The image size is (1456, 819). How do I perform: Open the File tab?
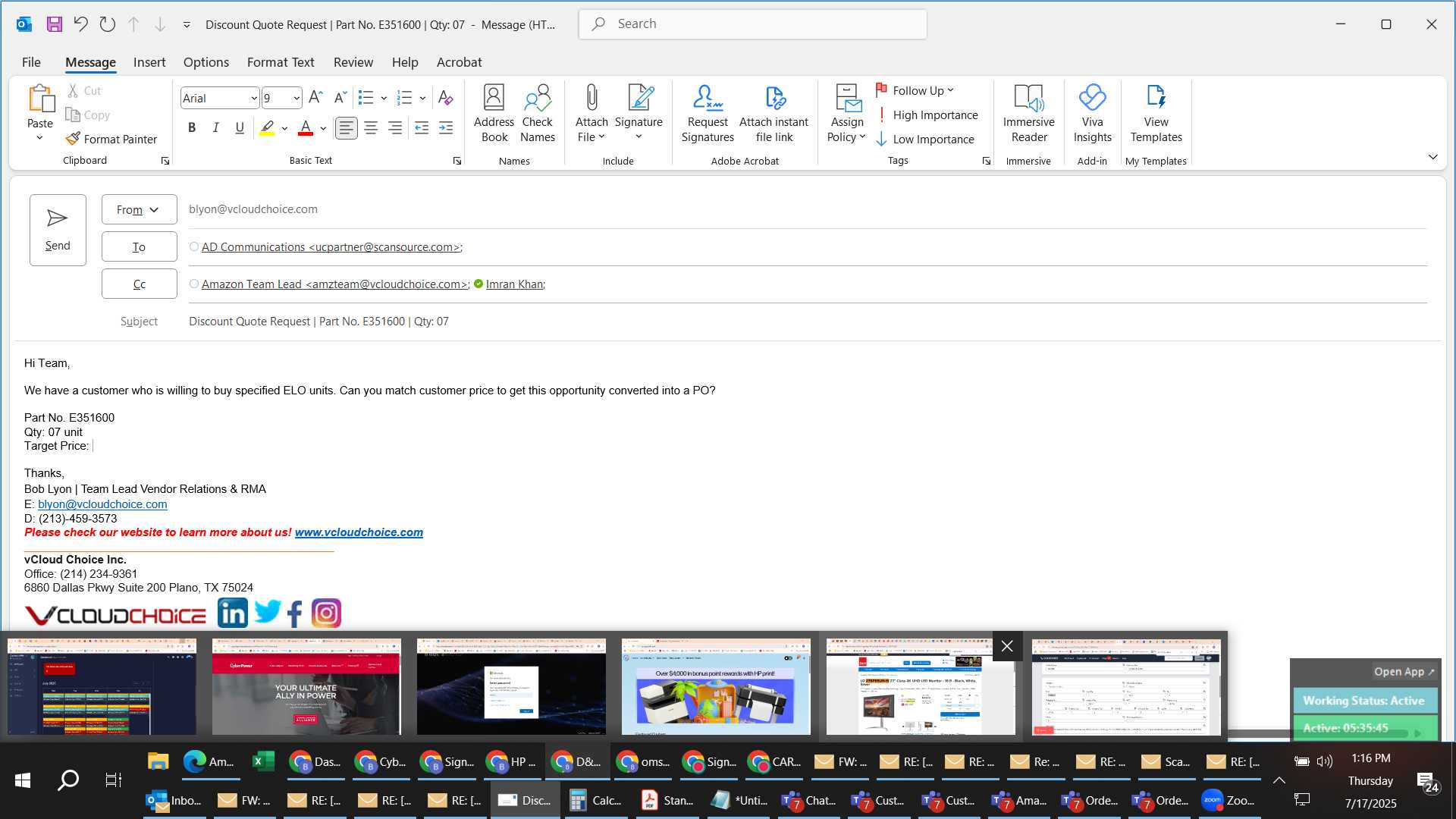[x=31, y=62]
